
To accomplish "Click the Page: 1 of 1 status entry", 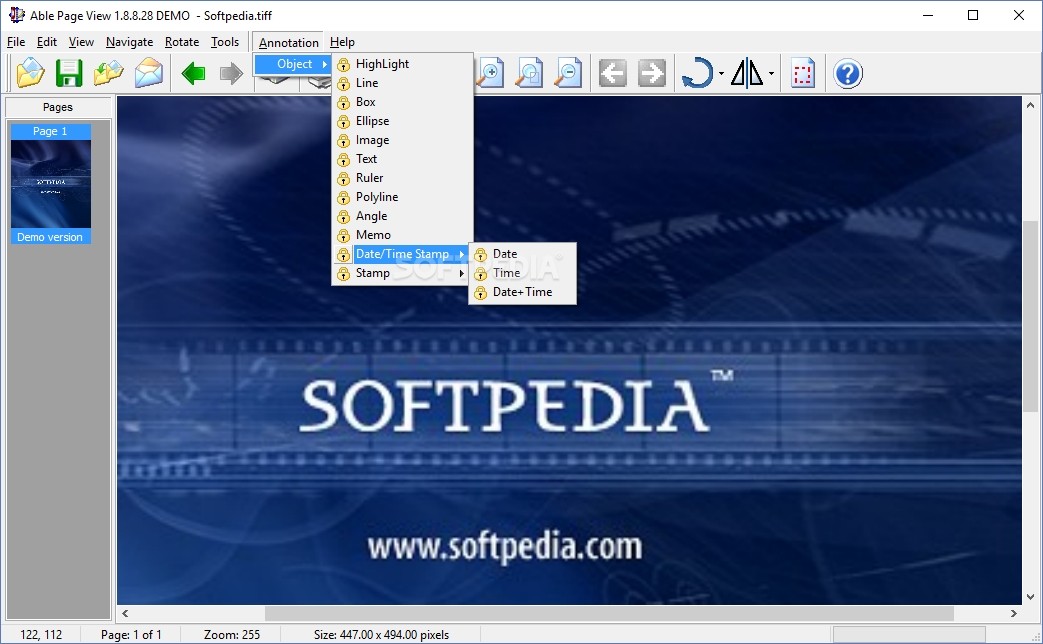I will (131, 635).
